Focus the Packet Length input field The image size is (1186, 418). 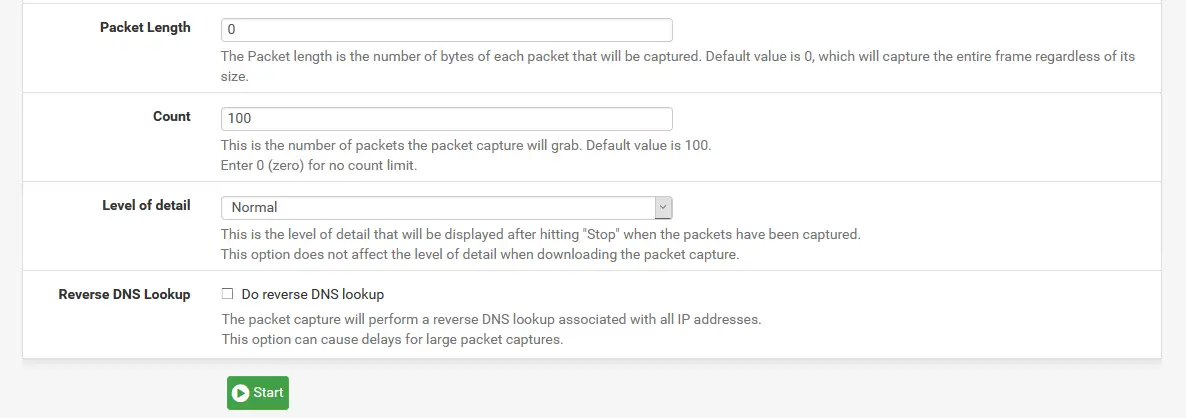(446, 30)
